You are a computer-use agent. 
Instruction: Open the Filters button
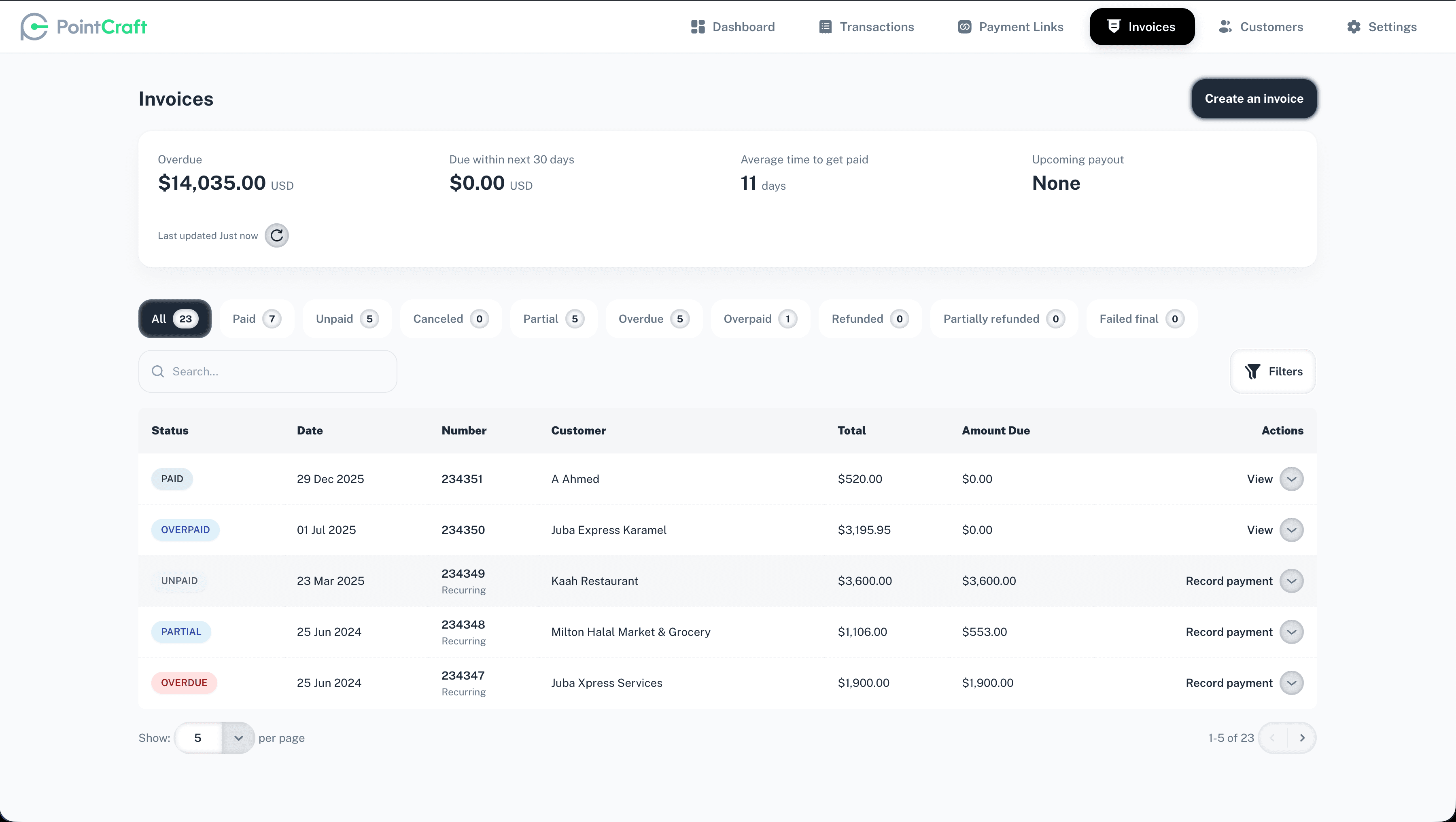tap(1273, 371)
